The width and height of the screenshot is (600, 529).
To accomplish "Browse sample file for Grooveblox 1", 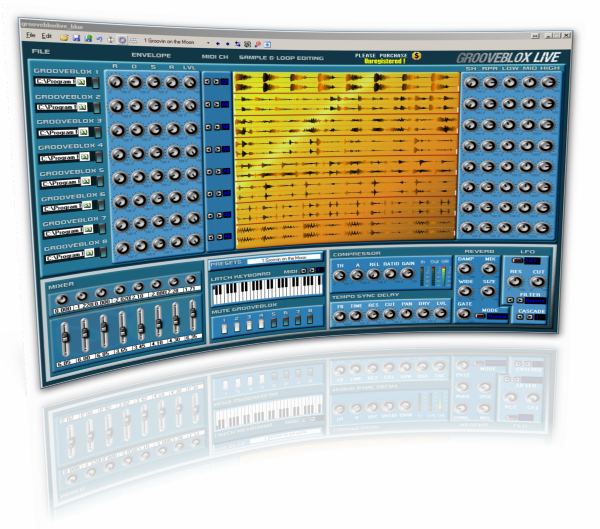I will pyautogui.click(x=81, y=82).
